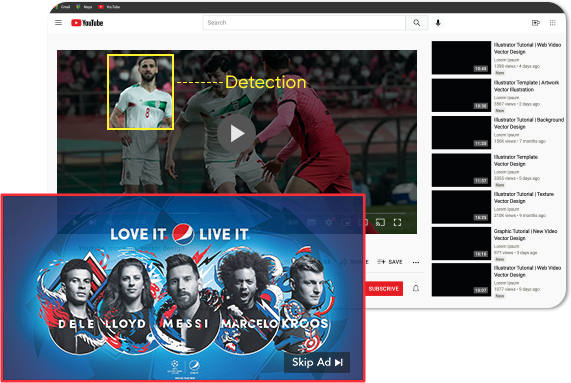Click the Skip Ad button
The height and width of the screenshot is (383, 571).
[317, 362]
